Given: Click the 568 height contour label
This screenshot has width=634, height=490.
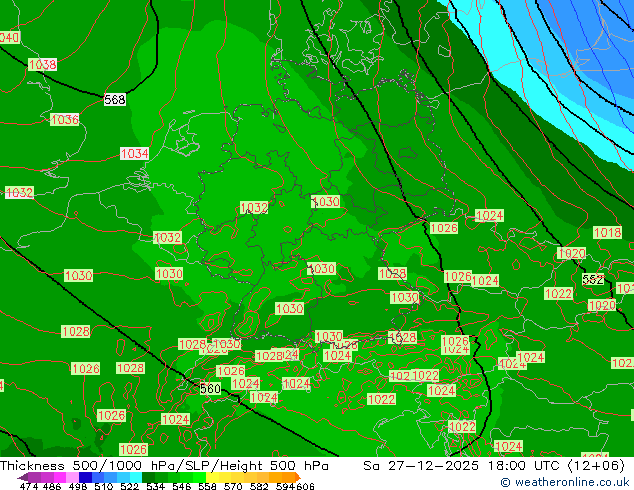Looking at the screenshot, I should pyautogui.click(x=115, y=99).
